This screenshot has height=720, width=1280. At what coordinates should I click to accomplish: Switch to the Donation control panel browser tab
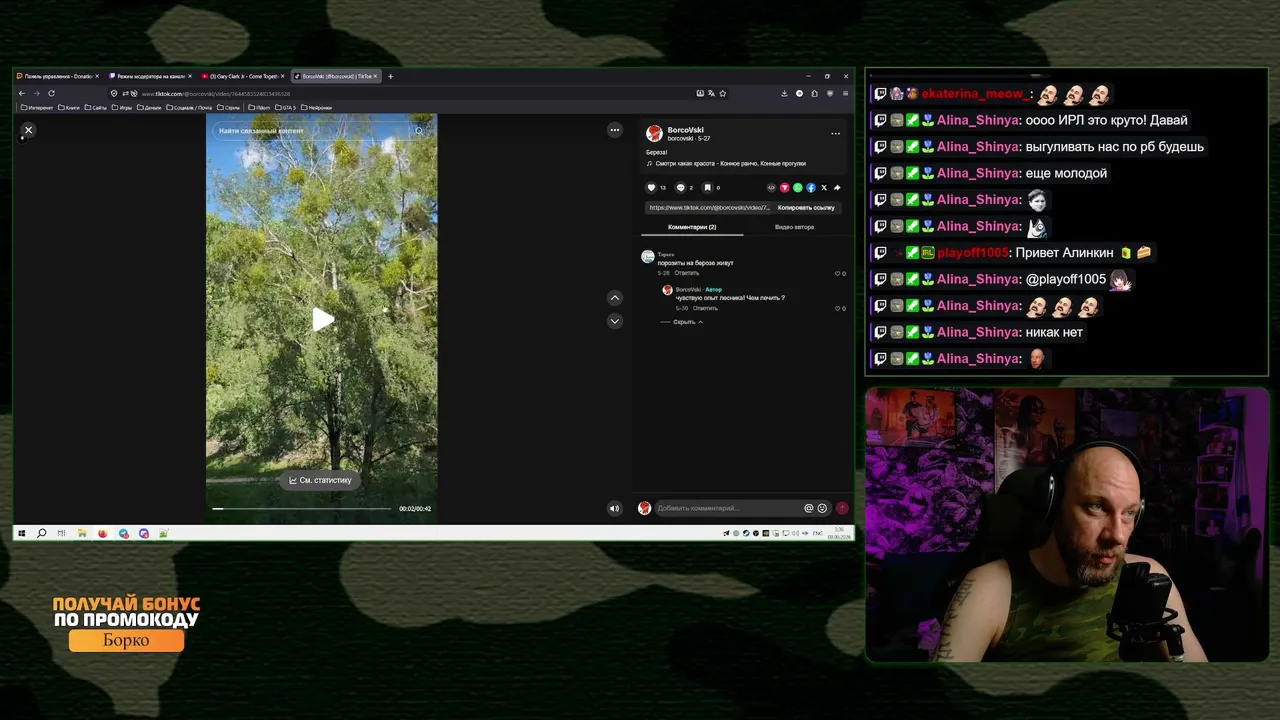pyautogui.click(x=57, y=76)
